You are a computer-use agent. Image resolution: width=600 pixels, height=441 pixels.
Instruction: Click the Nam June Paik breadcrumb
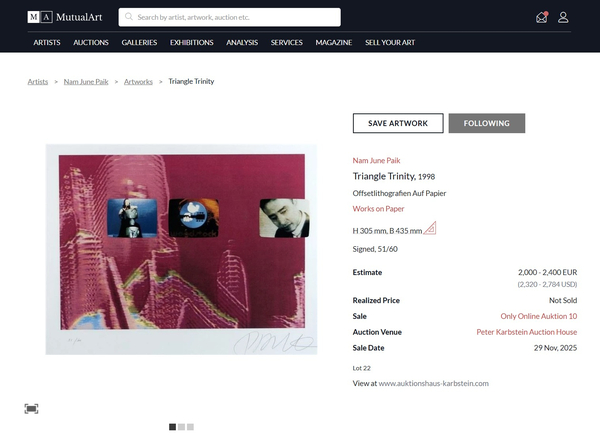coord(85,81)
